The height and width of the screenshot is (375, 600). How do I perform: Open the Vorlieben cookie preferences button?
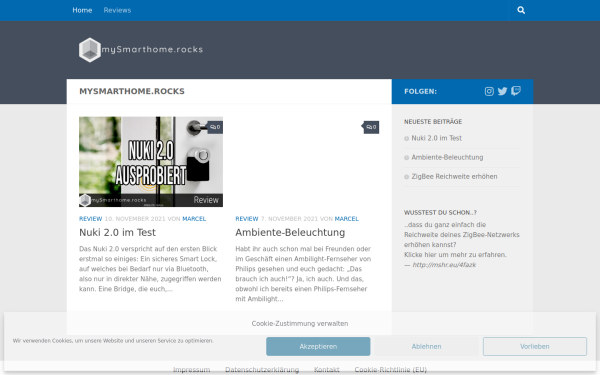[535, 346]
